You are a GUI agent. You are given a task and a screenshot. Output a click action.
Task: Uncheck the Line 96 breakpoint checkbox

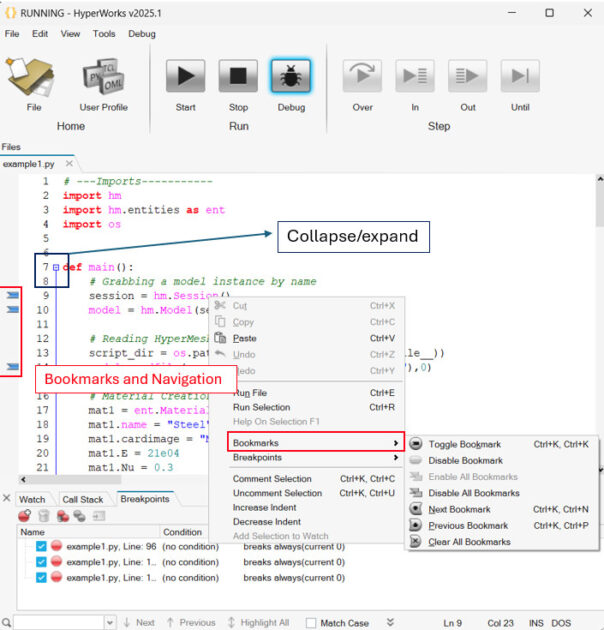(41, 547)
